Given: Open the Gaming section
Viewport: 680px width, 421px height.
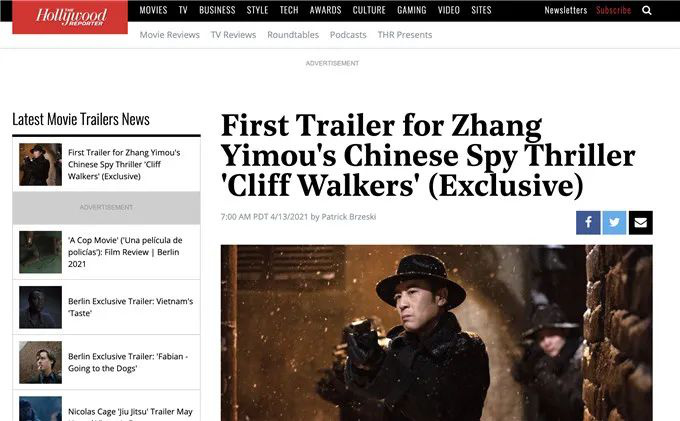Looking at the screenshot, I should 412,10.
